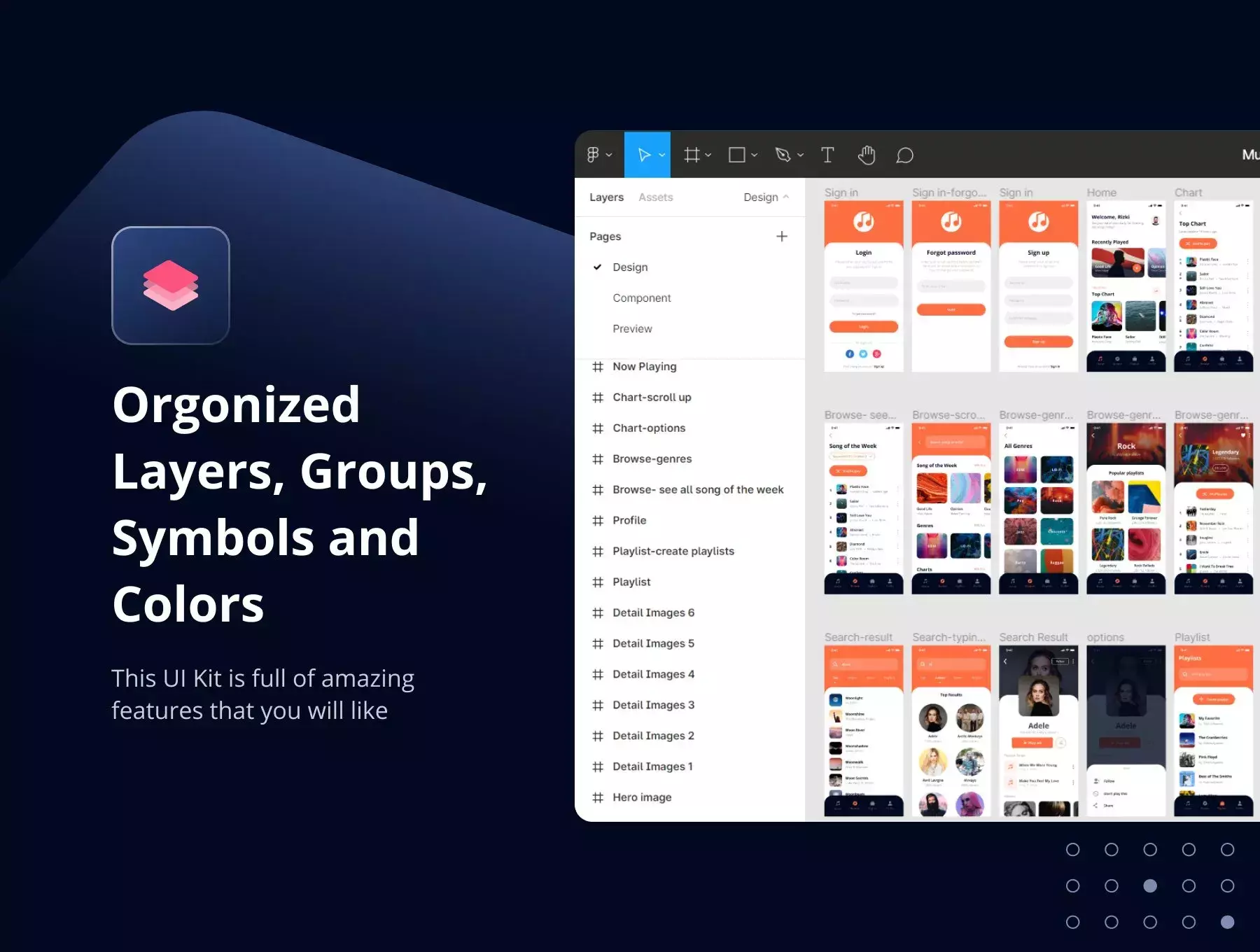Click frame icon beside Profile layer
1260x952 pixels.
(x=598, y=521)
